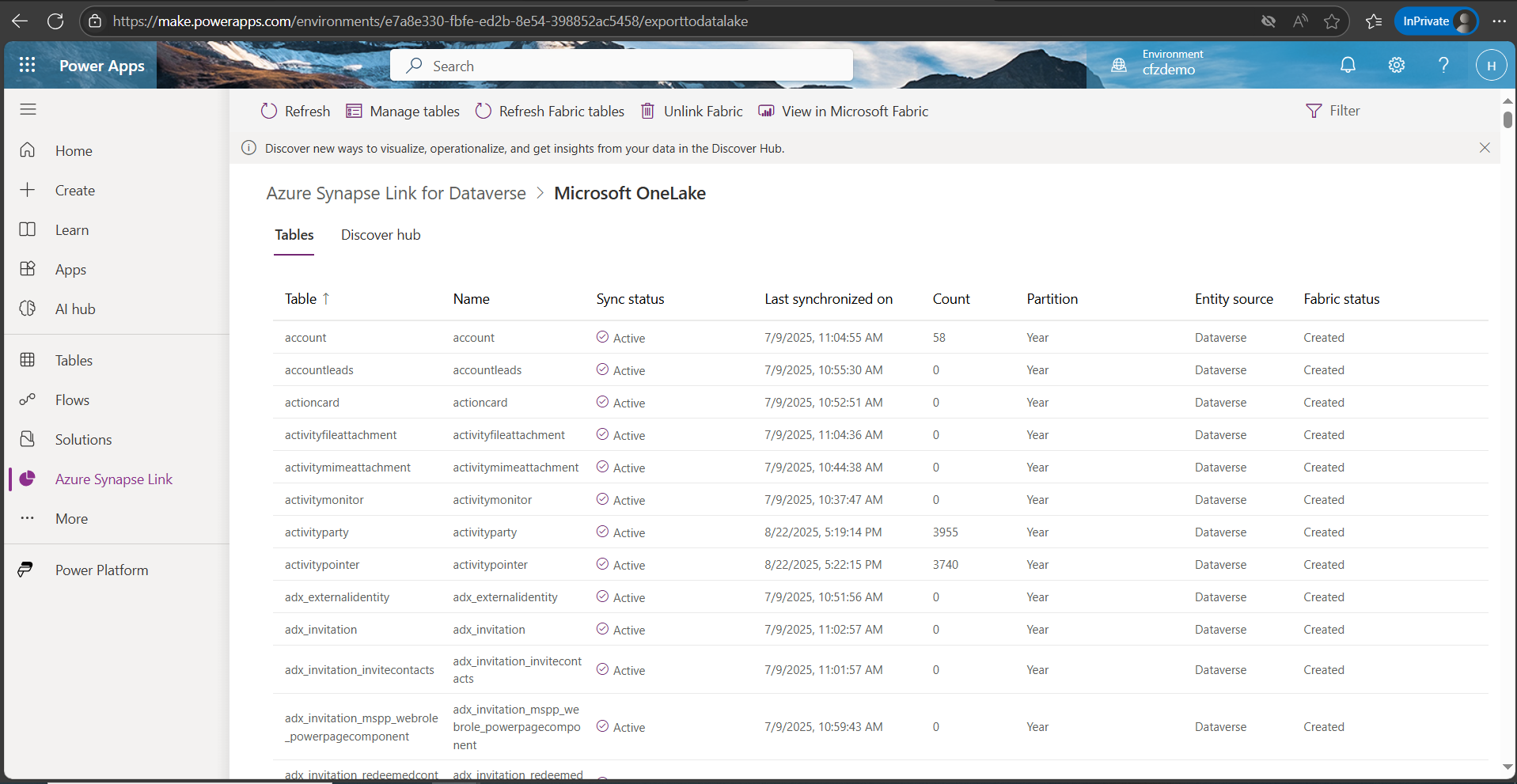The width and height of the screenshot is (1517, 784).
Task: Click the Search input field
Action: pyautogui.click(x=621, y=66)
